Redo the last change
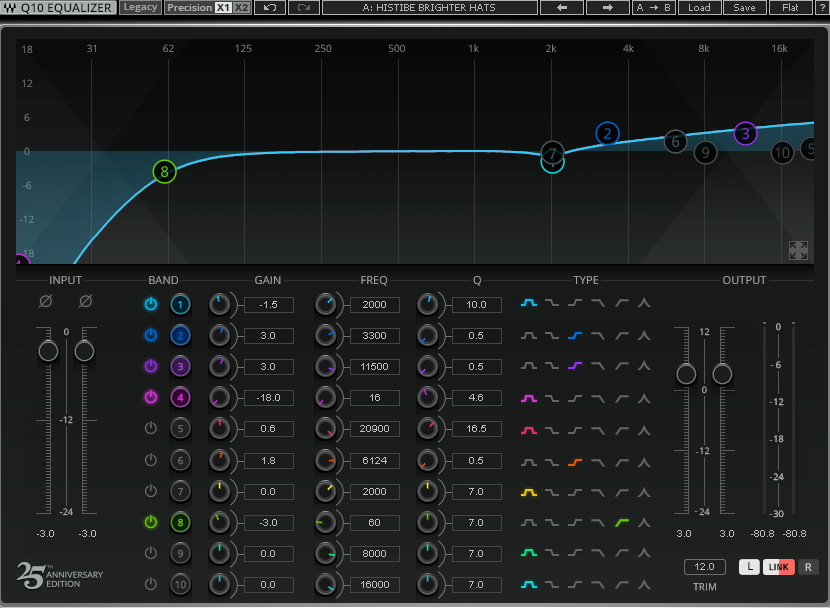The height and width of the screenshot is (608, 830). tap(304, 7)
